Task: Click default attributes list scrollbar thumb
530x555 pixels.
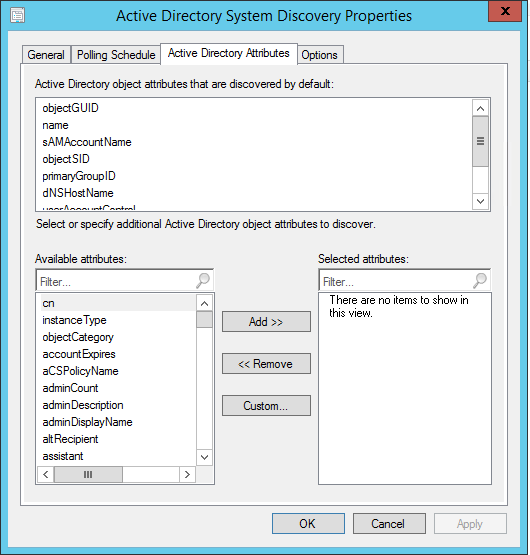Action: [480, 141]
